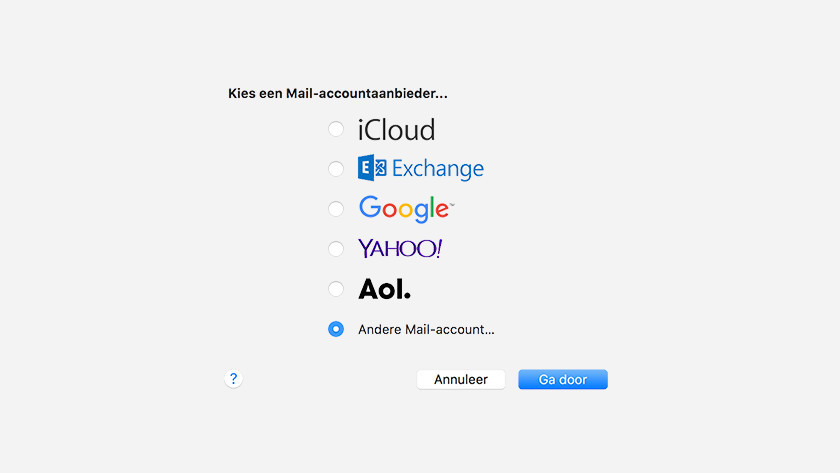Screen dimensions: 840x473
Task: Select the Andere Mail-account radio button
Action: point(336,329)
